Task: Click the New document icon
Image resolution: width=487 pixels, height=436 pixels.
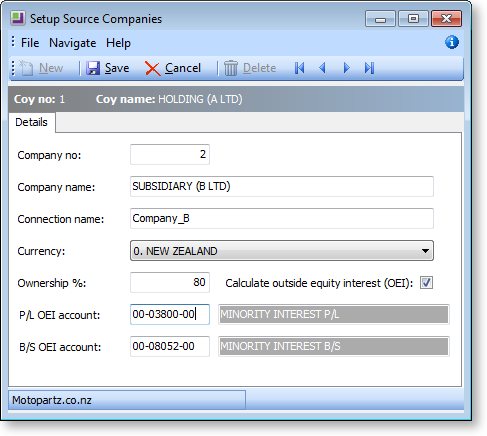Action: pyautogui.click(x=26, y=68)
